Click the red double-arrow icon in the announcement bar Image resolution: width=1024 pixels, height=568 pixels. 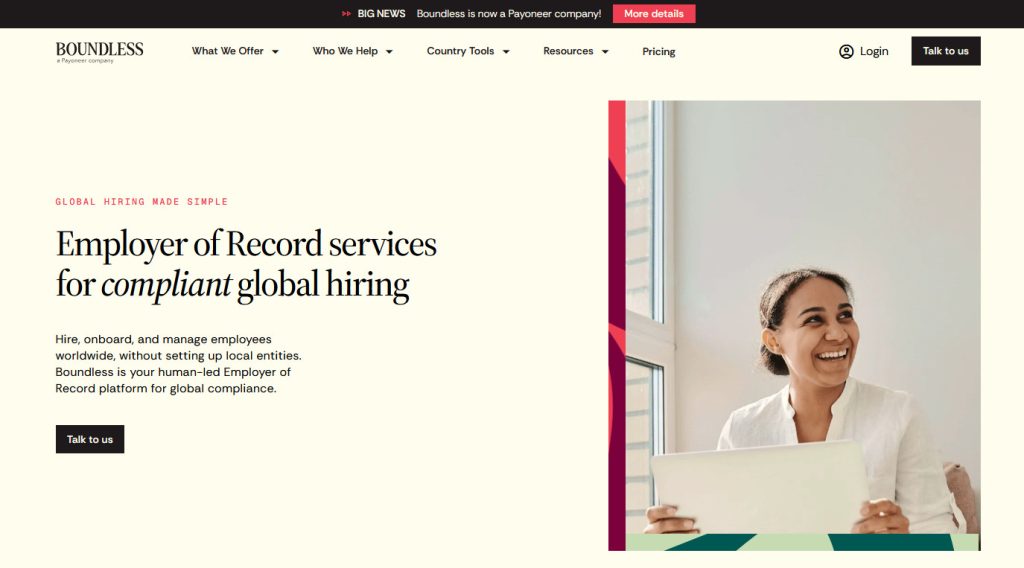[346, 14]
